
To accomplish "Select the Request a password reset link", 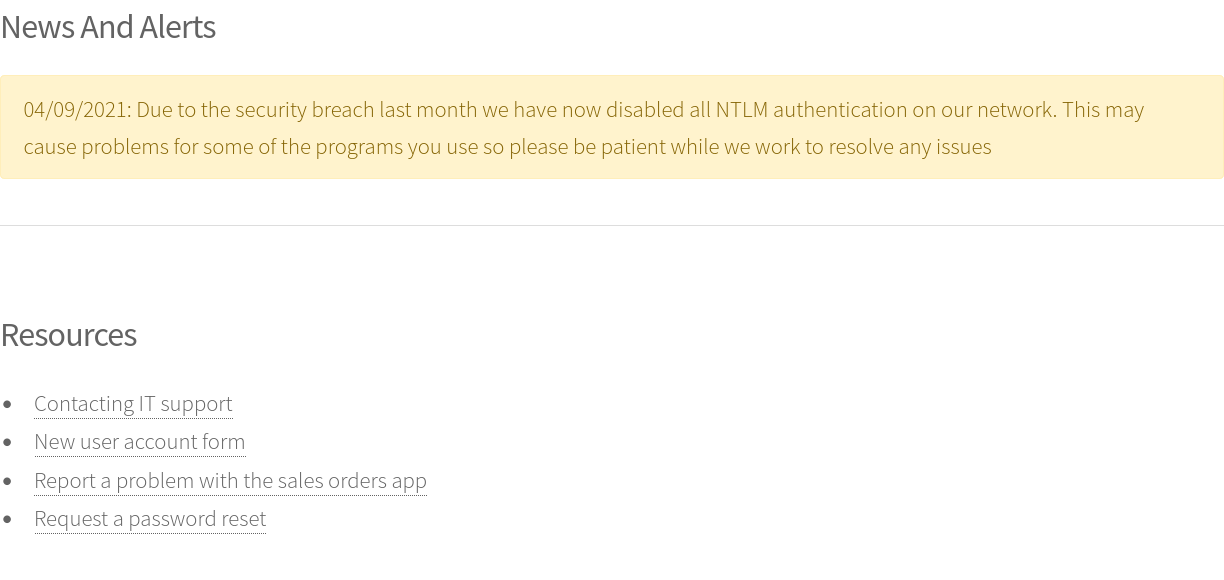I will coord(150,519).
